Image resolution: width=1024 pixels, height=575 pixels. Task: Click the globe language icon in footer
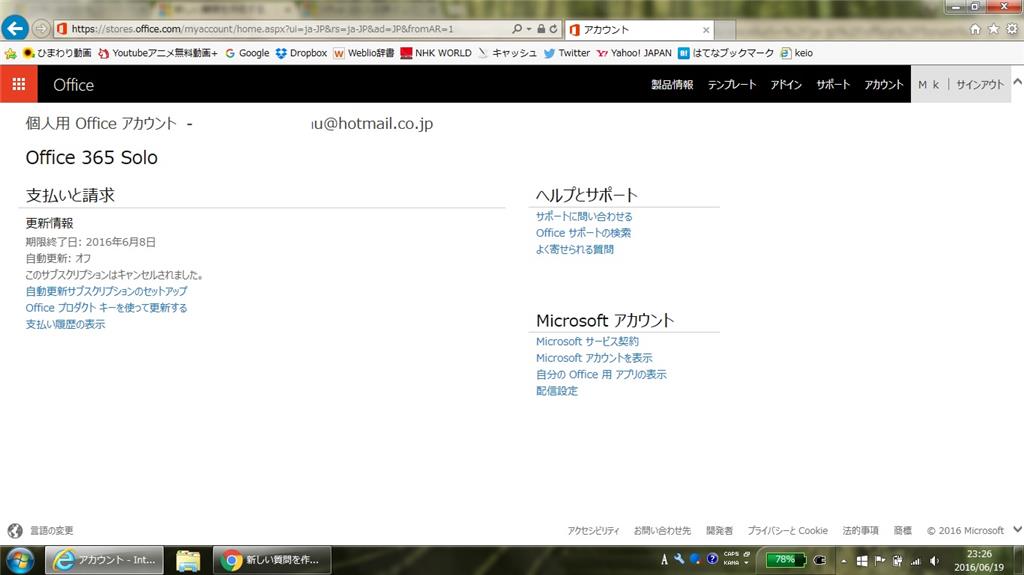point(15,531)
